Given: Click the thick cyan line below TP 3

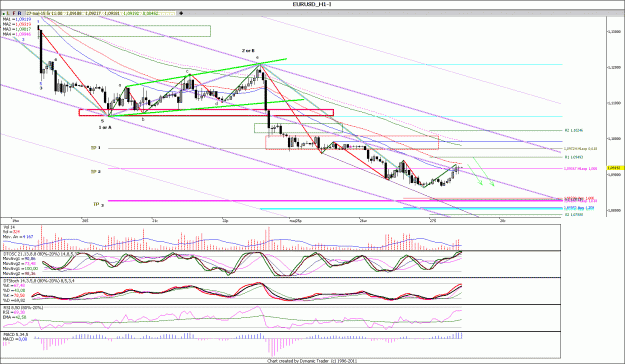Looking at the screenshot, I should 411,209.
